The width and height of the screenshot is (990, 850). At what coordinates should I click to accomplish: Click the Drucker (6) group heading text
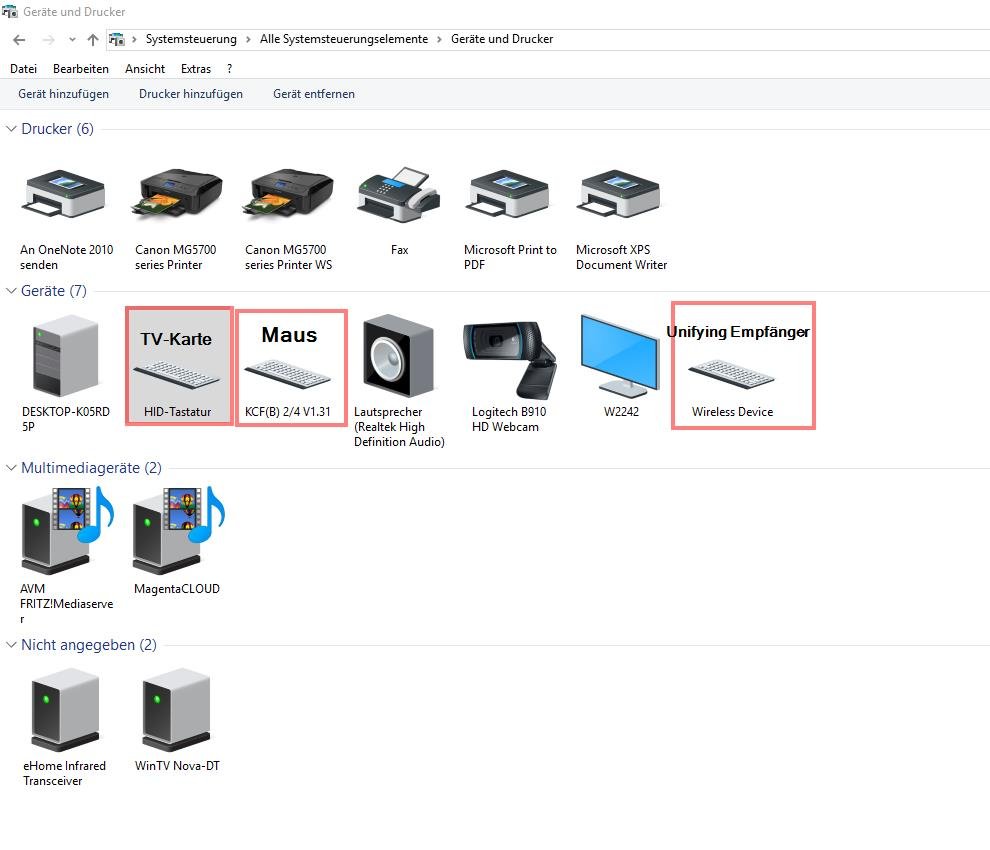click(x=57, y=129)
